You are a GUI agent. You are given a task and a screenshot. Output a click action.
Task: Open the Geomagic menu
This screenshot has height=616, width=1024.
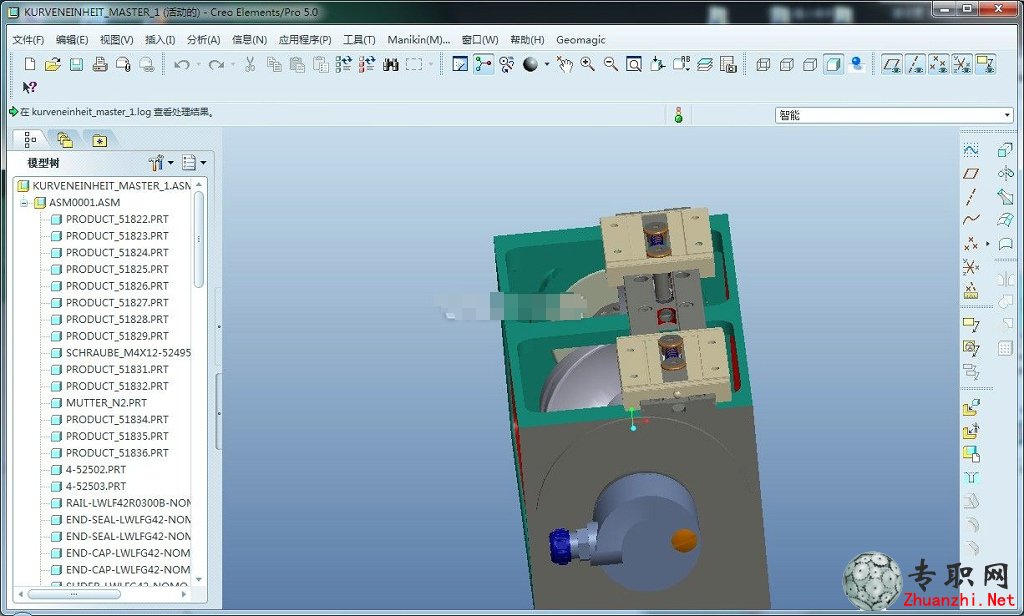581,40
